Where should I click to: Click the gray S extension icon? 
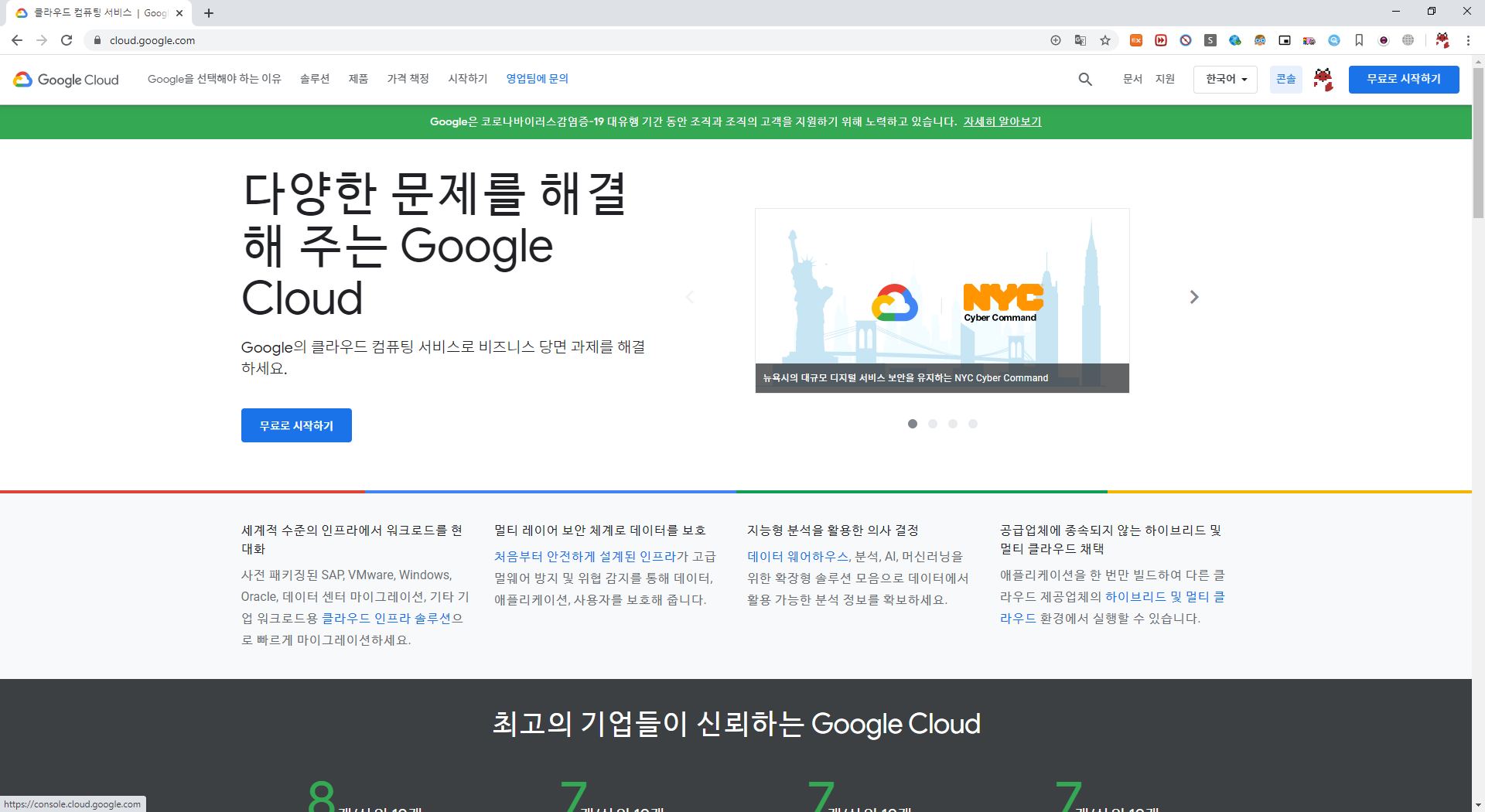coord(1210,40)
